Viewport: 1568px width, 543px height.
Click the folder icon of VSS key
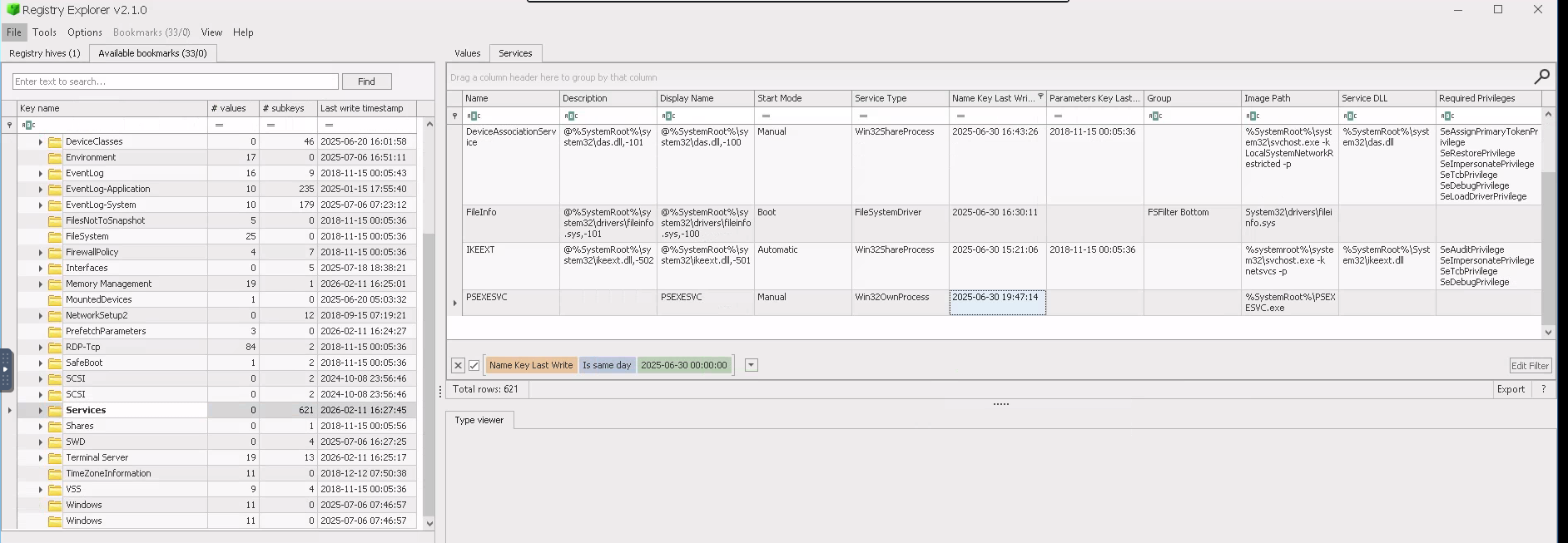coord(55,490)
